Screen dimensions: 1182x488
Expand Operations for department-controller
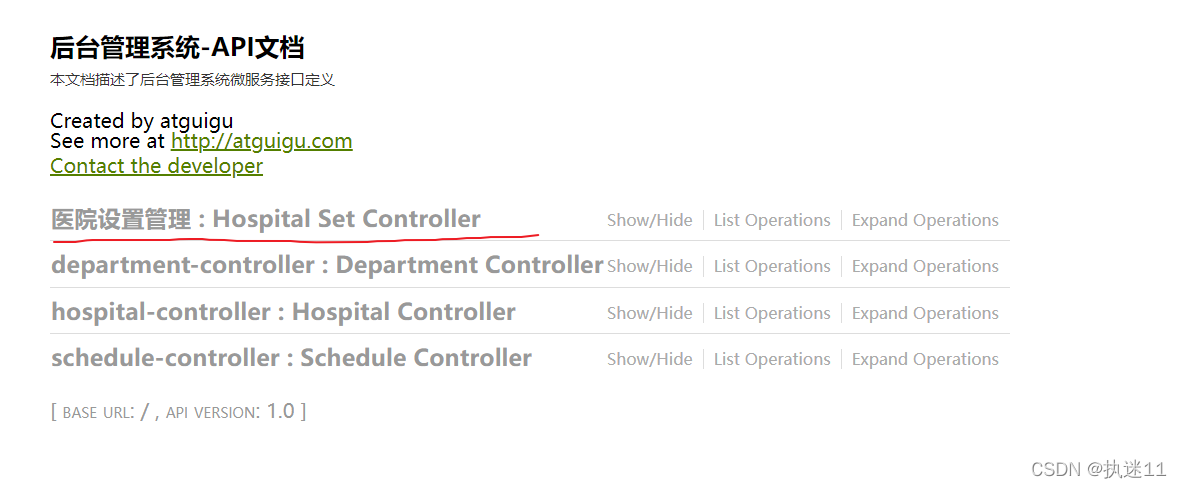point(925,266)
